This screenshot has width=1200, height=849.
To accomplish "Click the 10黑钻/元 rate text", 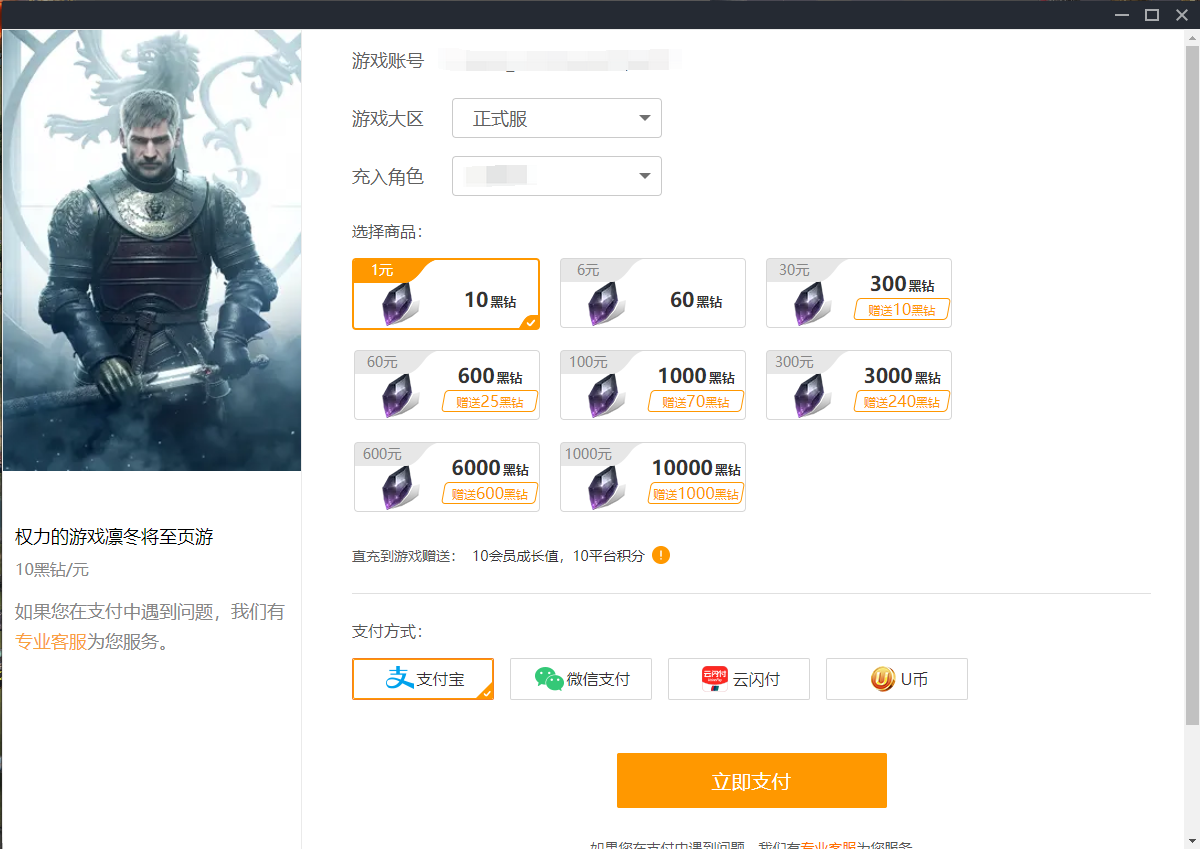I will [x=52, y=570].
